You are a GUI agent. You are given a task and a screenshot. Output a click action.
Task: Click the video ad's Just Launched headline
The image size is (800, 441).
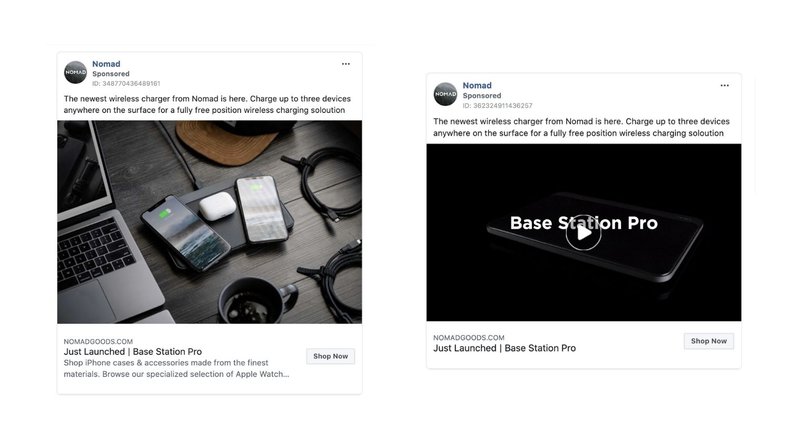pyautogui.click(x=504, y=349)
